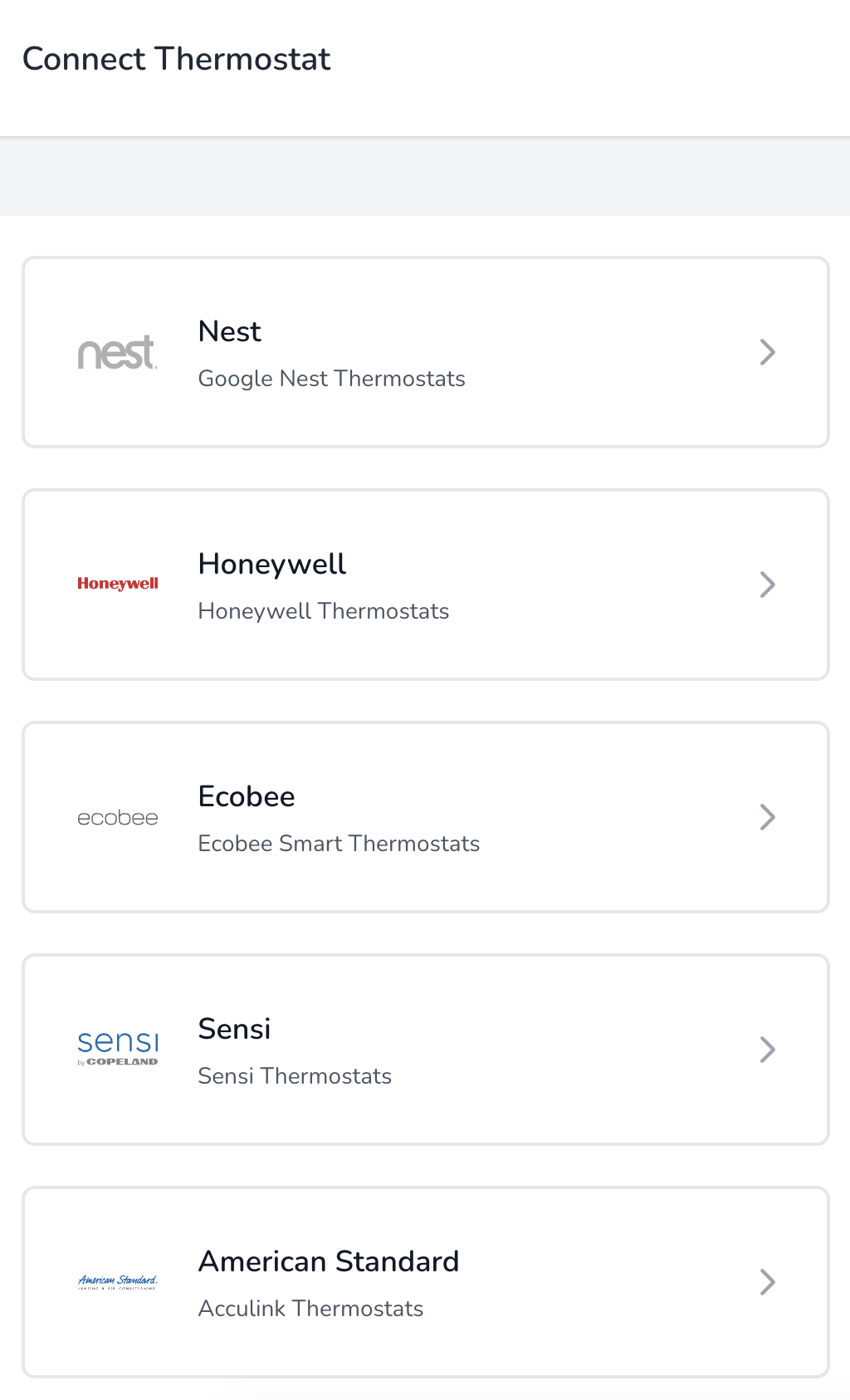Pick the Sensi brand title

234,1029
